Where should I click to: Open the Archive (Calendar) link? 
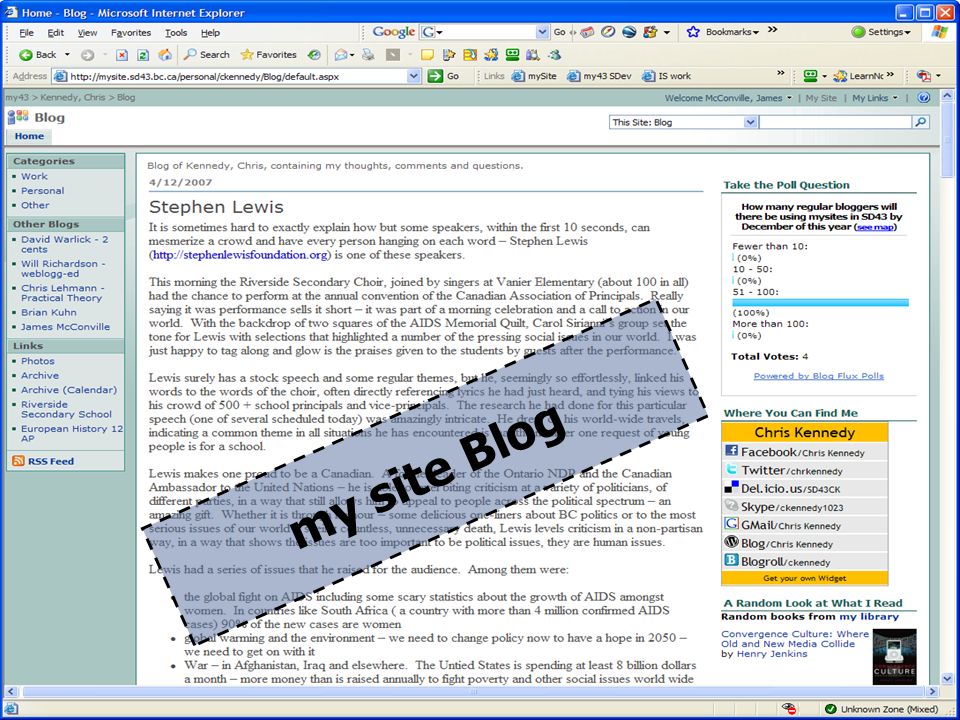pos(69,390)
